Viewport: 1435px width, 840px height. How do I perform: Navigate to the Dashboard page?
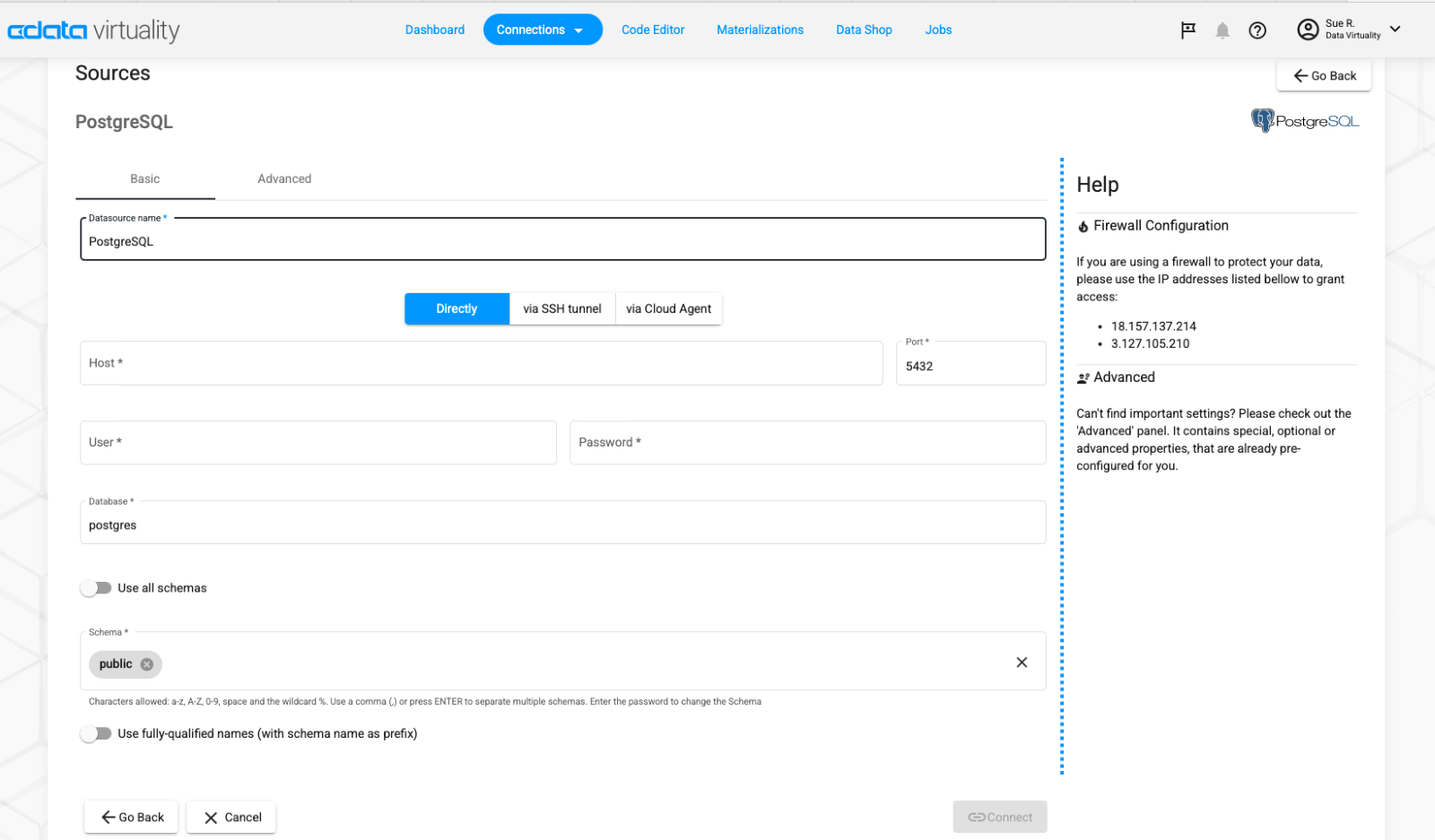pyautogui.click(x=435, y=29)
